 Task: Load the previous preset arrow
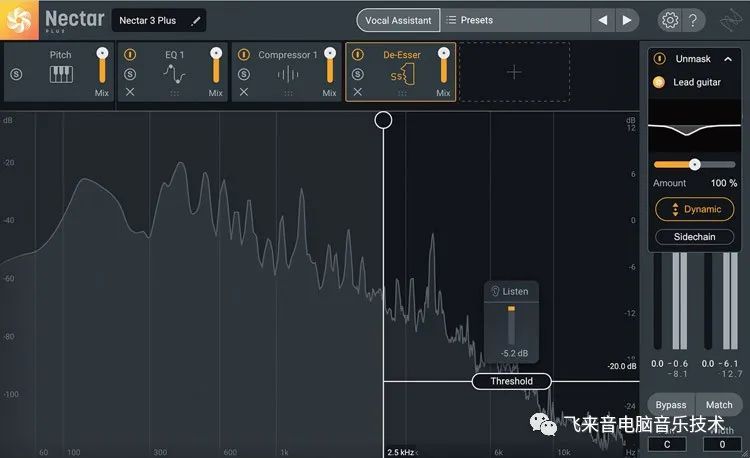[603, 21]
